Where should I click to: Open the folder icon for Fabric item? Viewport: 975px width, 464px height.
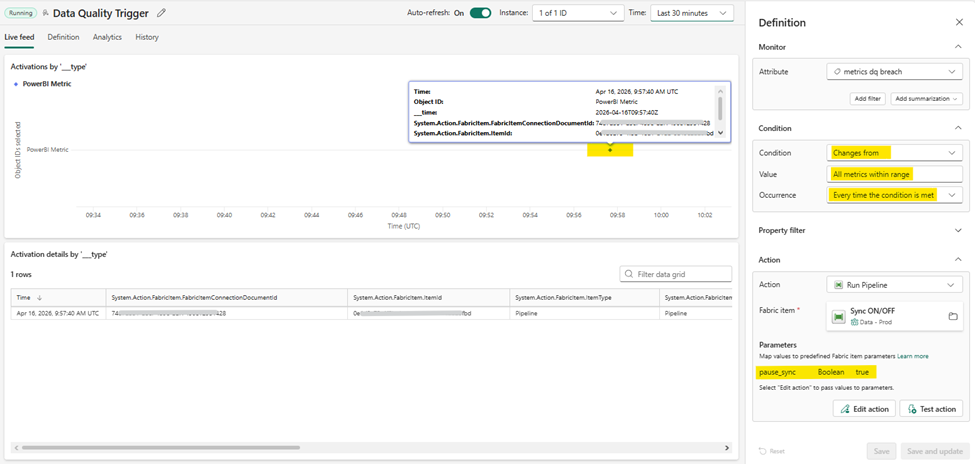coord(953,317)
